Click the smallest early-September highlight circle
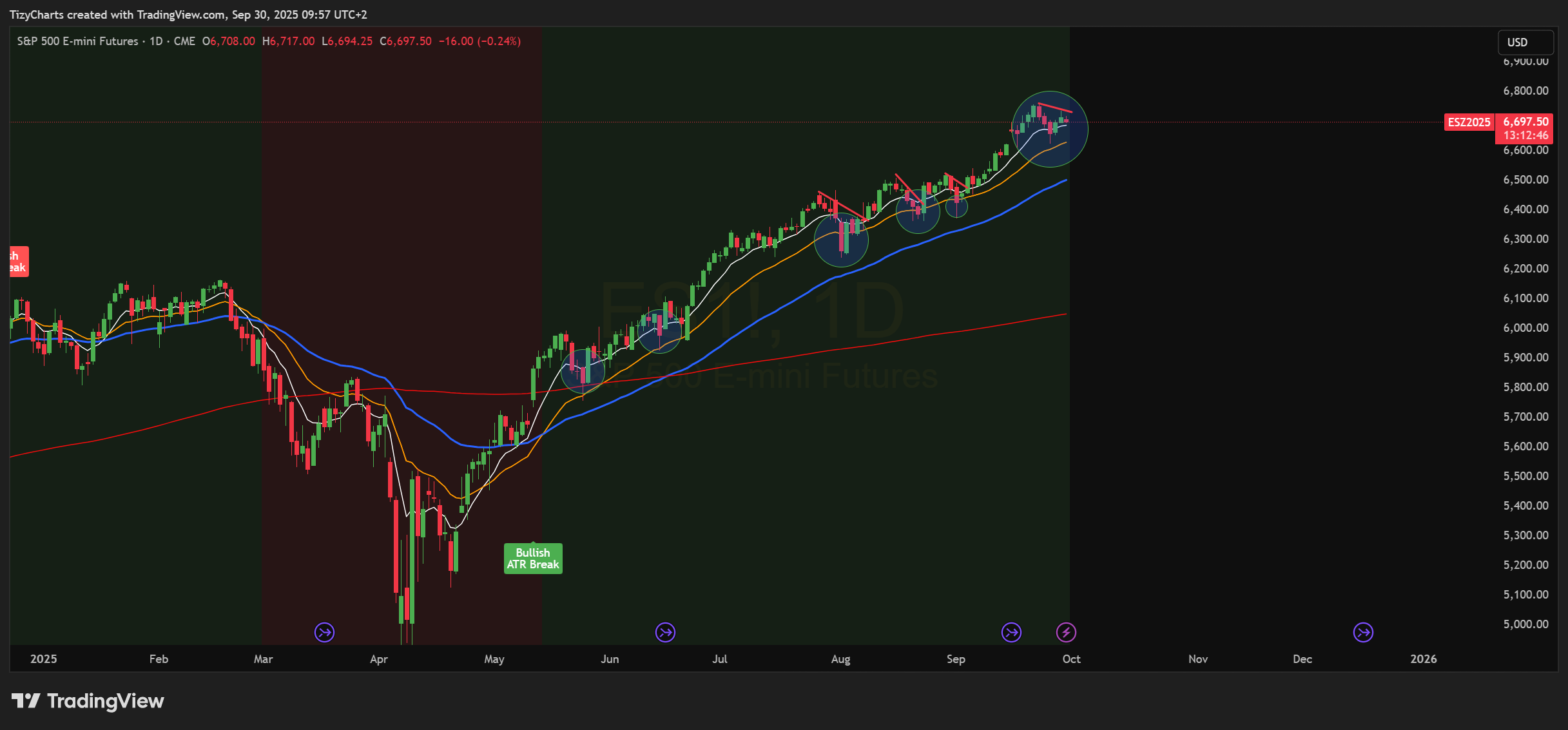1568x730 pixels. tap(956, 206)
